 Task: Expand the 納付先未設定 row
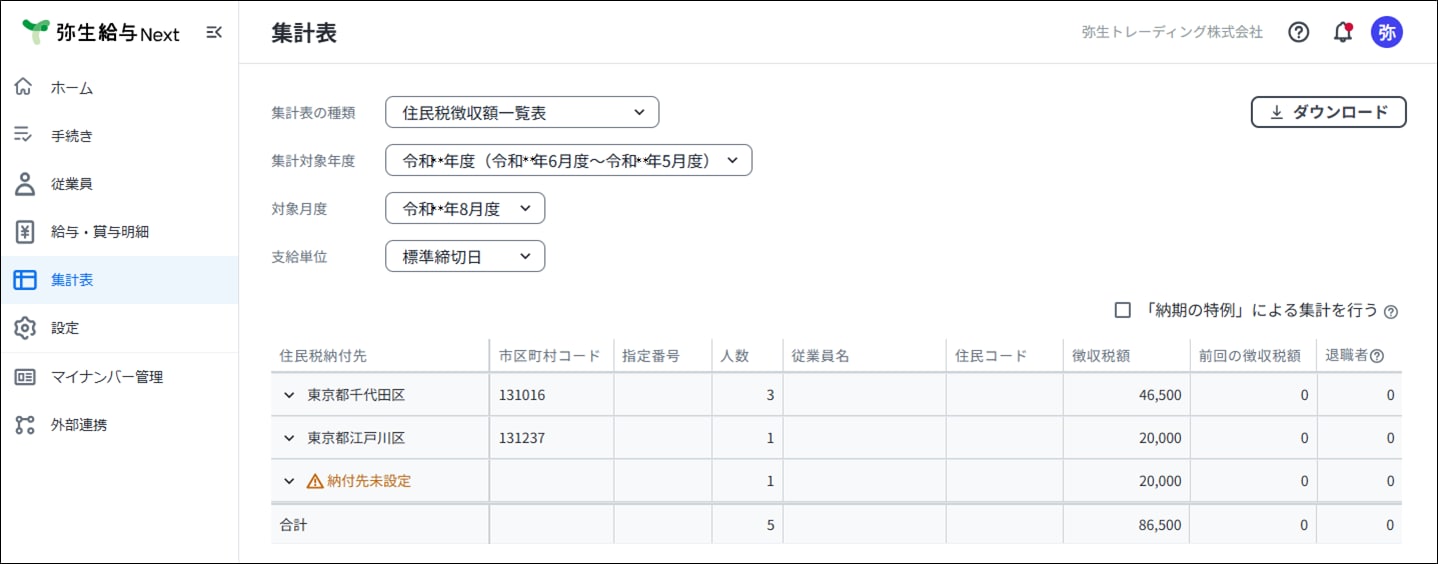click(x=289, y=481)
